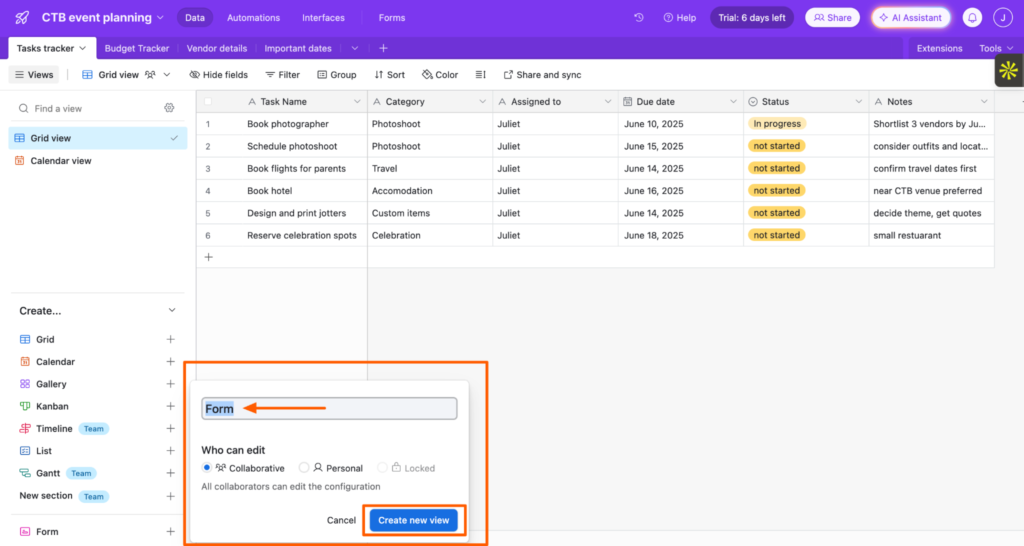
Task: Click the Create new view button
Action: pyautogui.click(x=414, y=521)
